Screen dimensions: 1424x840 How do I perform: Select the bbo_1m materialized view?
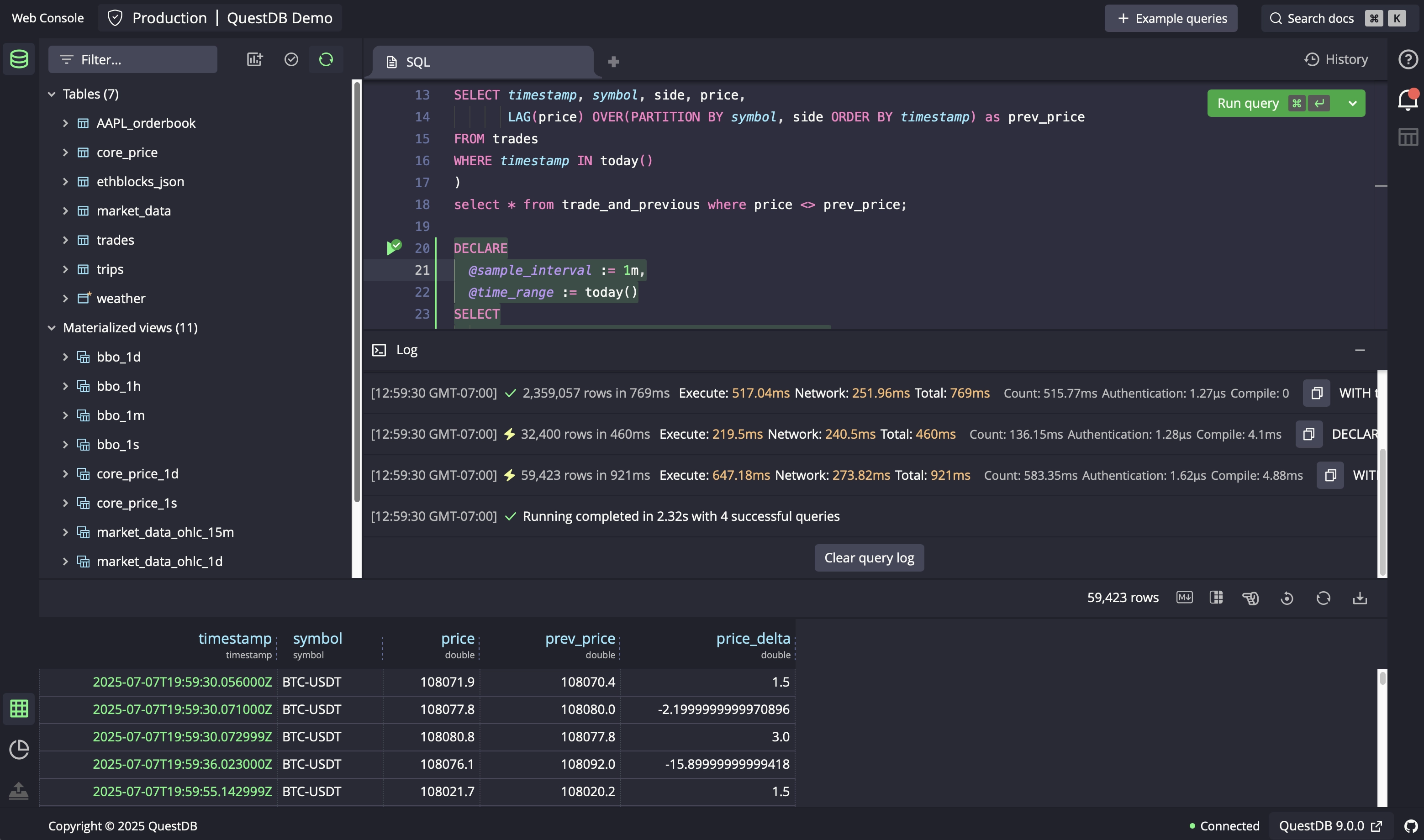[121, 415]
